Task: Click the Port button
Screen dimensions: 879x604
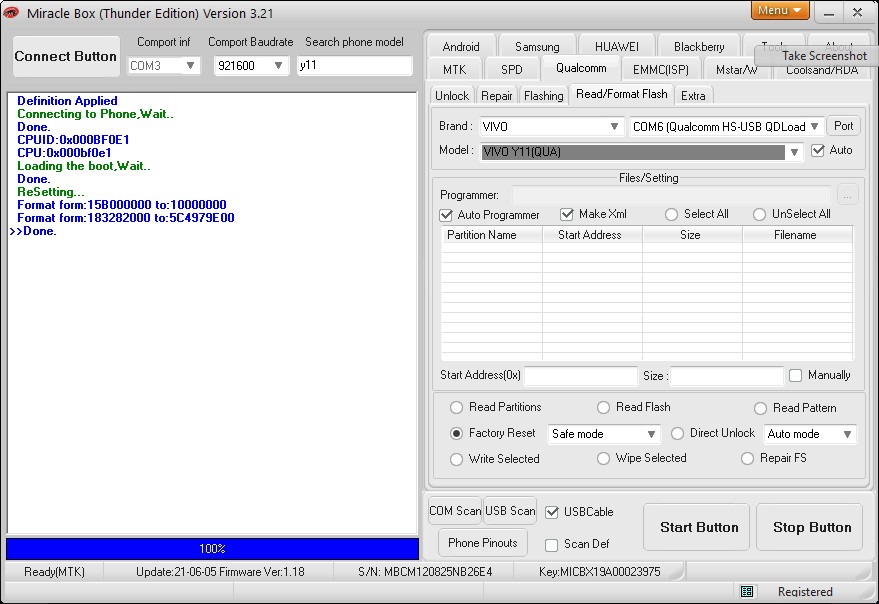Action: point(843,126)
